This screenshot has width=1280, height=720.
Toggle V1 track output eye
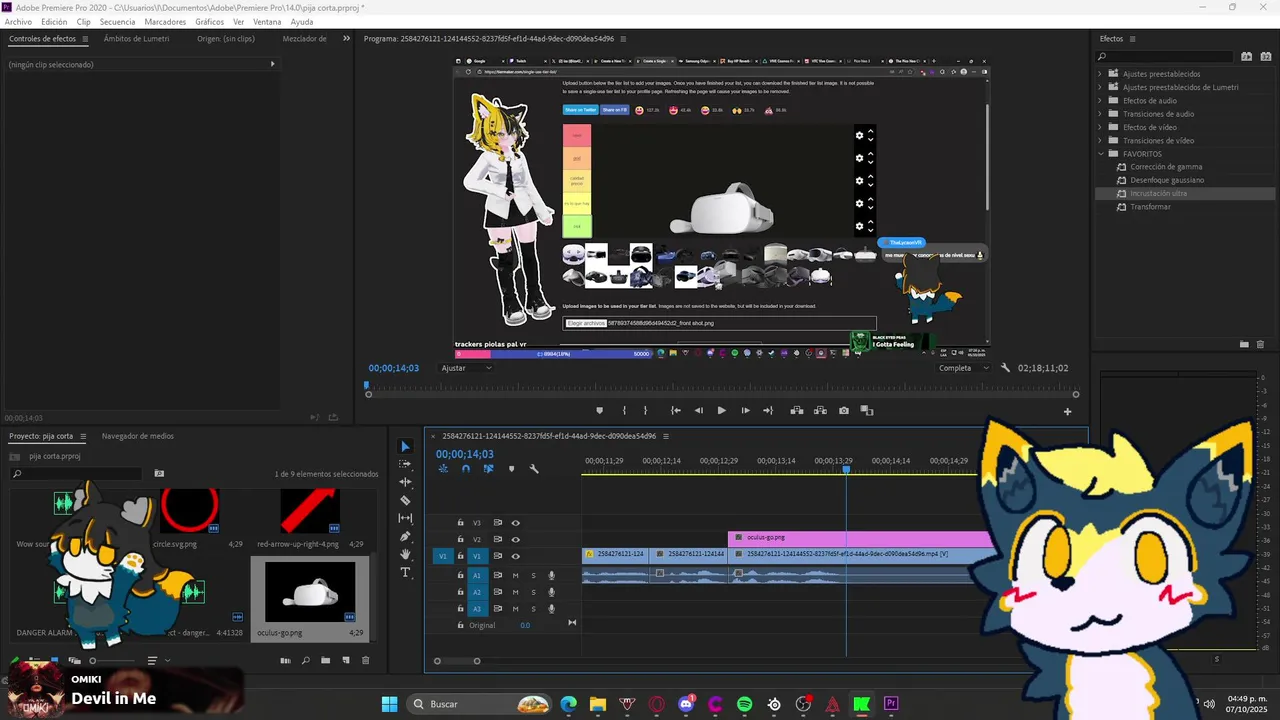[x=516, y=556]
